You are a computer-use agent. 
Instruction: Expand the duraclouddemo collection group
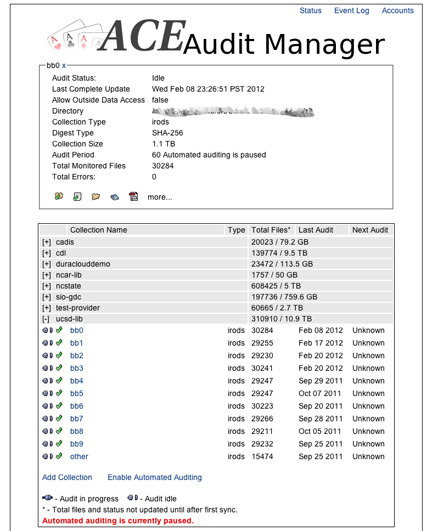tap(46, 264)
